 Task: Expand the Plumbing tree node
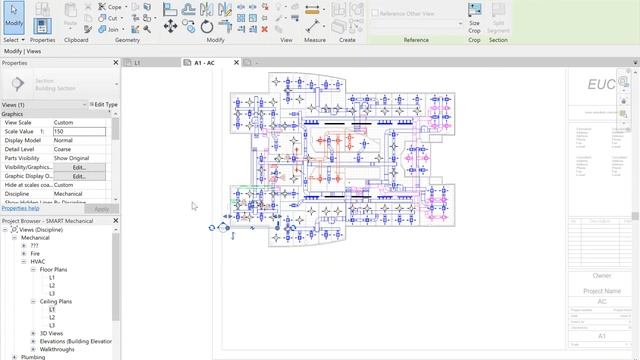point(14,357)
